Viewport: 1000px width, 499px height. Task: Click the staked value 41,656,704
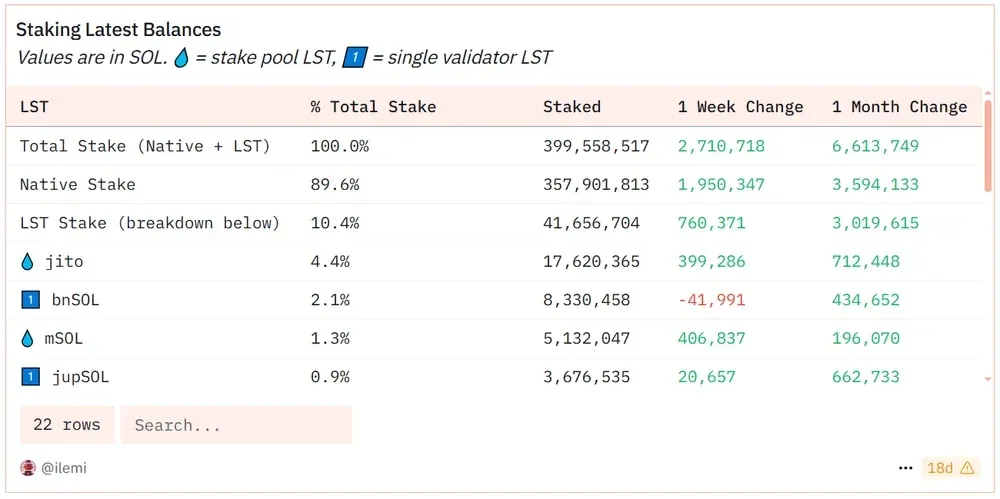[x=592, y=223]
